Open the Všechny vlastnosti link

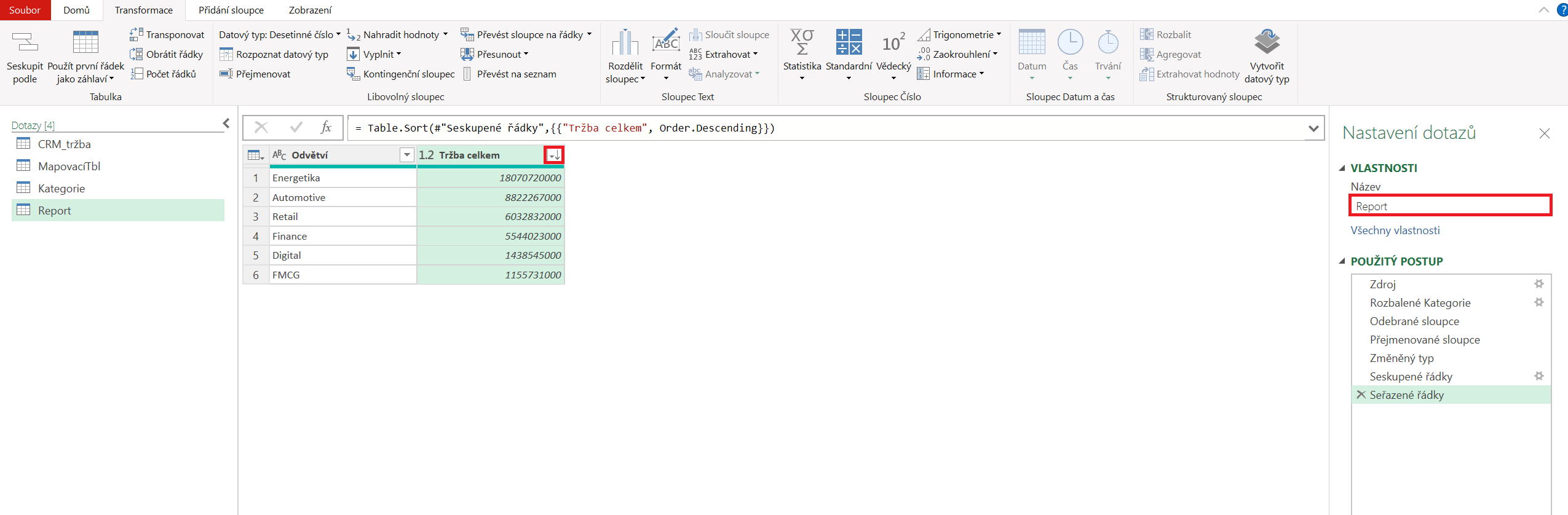(x=1395, y=230)
